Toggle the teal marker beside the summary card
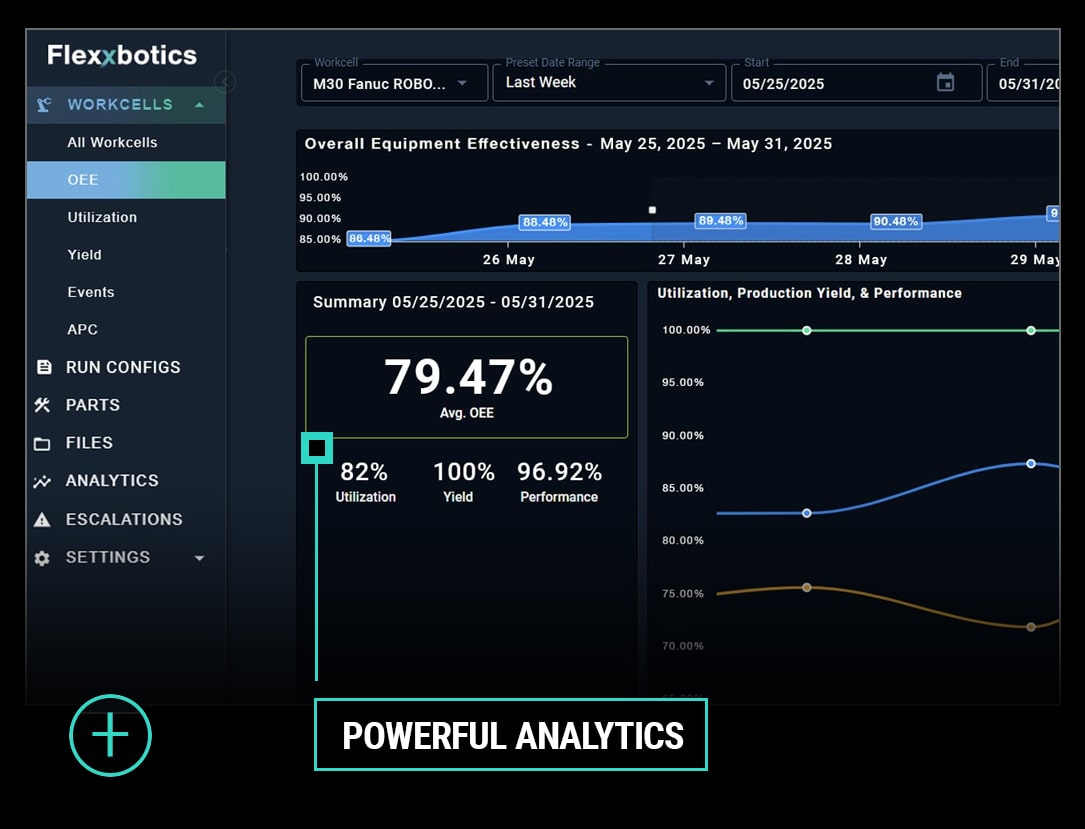The height and width of the screenshot is (829, 1085). point(316,448)
